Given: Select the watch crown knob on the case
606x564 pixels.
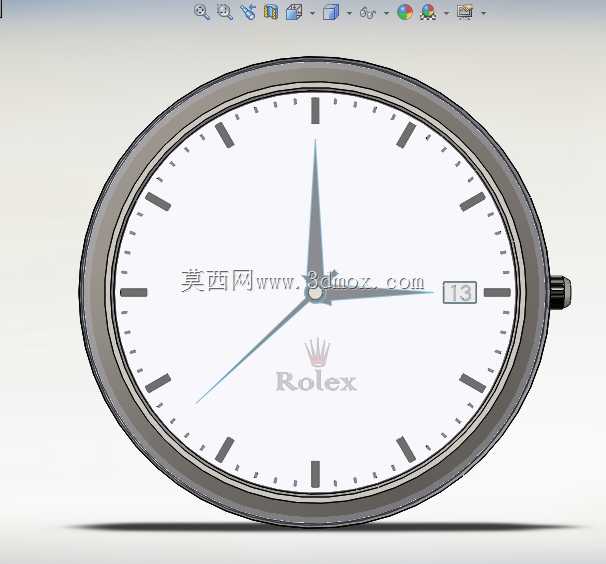Looking at the screenshot, I should [560, 292].
